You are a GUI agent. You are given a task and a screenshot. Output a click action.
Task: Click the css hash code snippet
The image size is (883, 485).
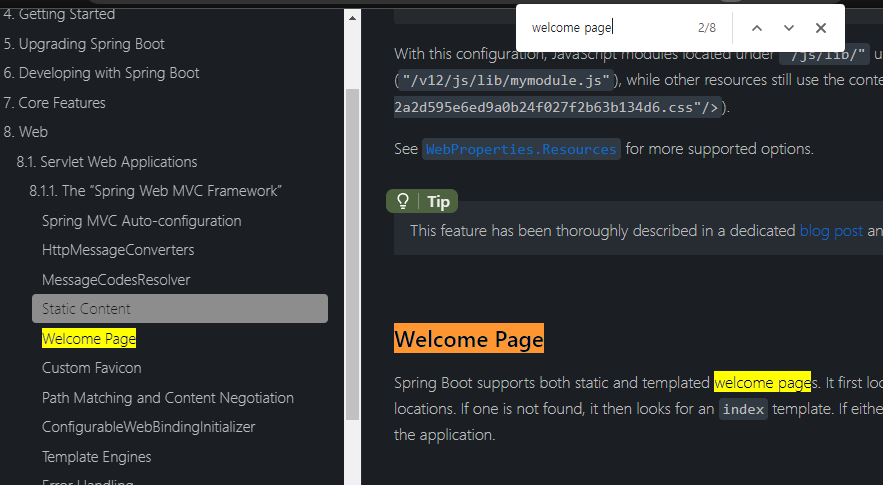tap(558, 107)
